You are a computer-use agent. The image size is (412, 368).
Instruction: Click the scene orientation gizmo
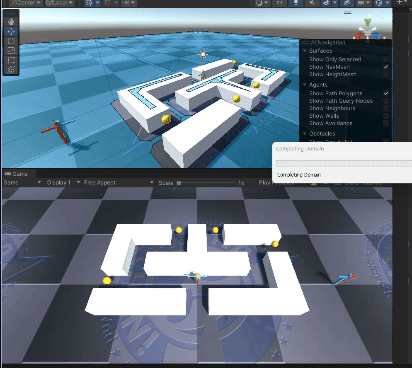[x=367, y=30]
